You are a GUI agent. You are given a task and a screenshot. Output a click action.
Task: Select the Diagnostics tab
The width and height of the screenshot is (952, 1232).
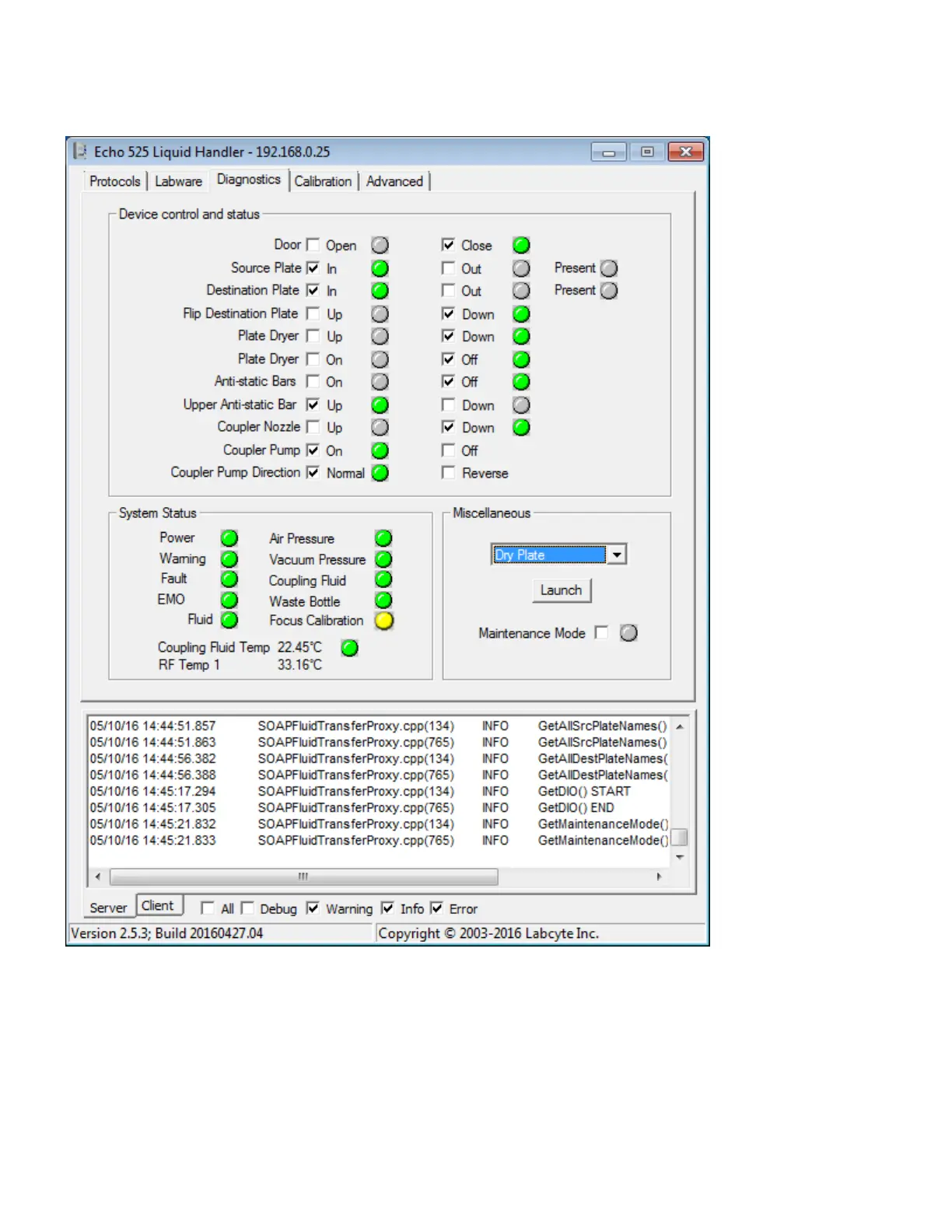pos(249,180)
